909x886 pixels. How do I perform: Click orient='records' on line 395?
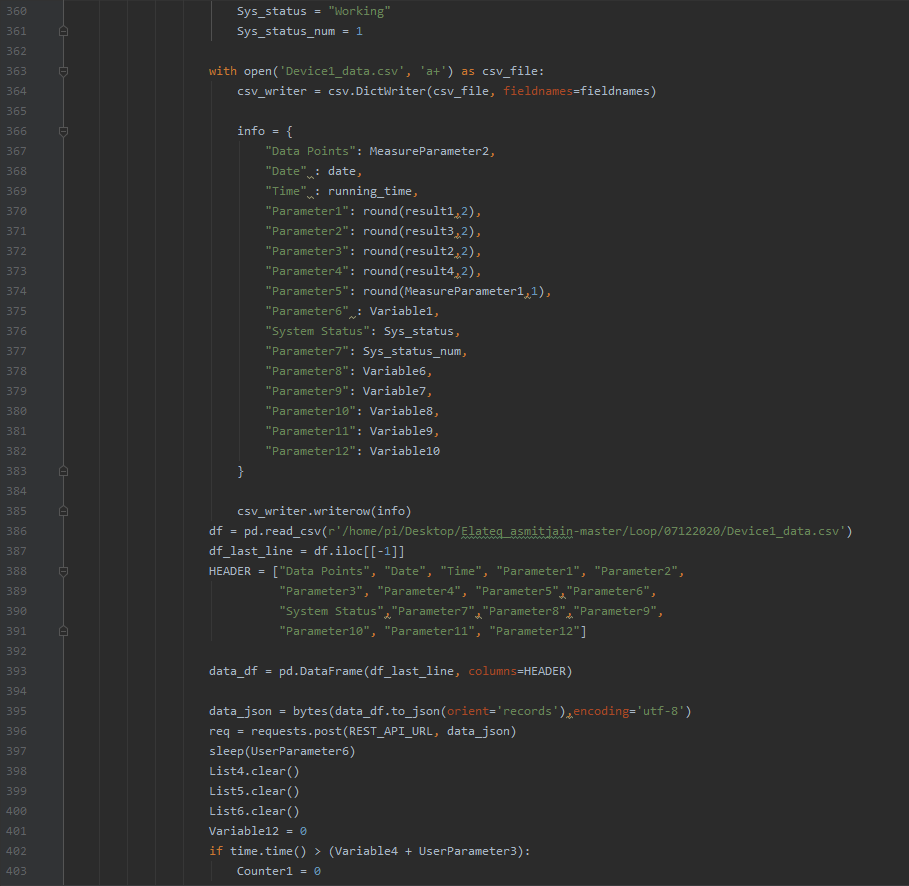503,711
